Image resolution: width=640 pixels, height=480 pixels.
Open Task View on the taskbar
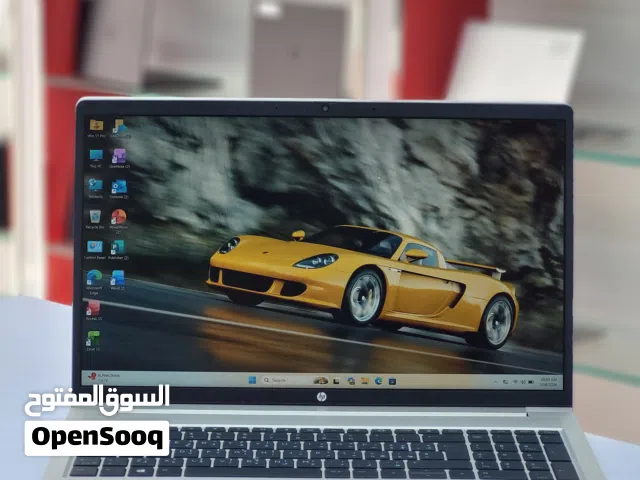tap(336, 381)
